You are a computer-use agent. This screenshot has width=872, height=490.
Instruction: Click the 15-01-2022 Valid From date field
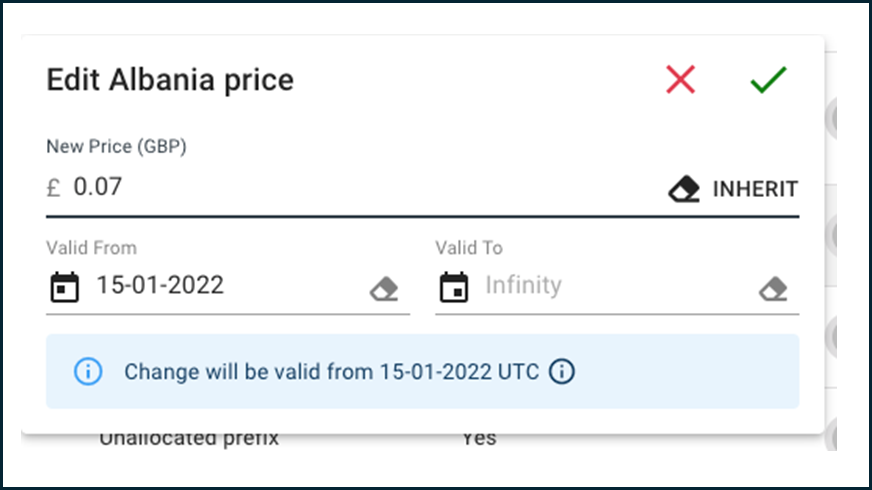(x=228, y=285)
